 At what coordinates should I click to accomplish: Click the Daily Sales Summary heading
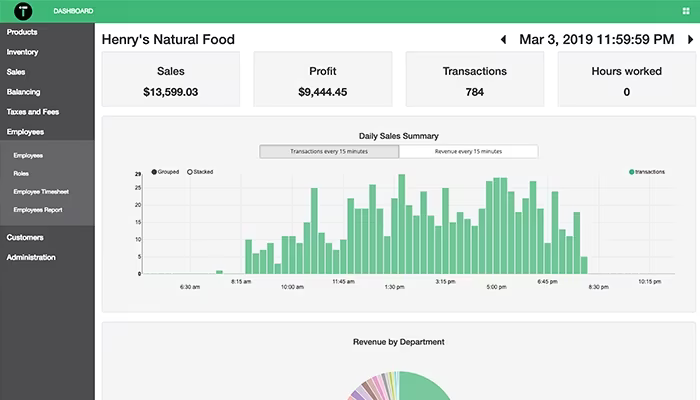coord(399,136)
